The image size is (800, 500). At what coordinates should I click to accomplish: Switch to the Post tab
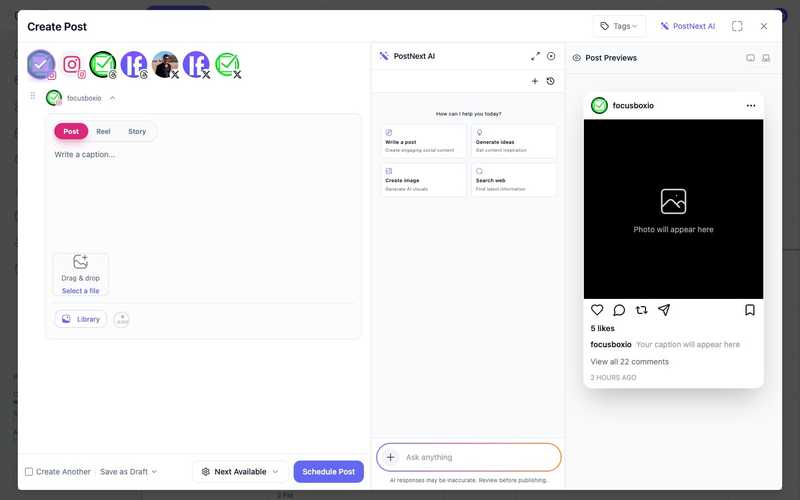coord(71,131)
